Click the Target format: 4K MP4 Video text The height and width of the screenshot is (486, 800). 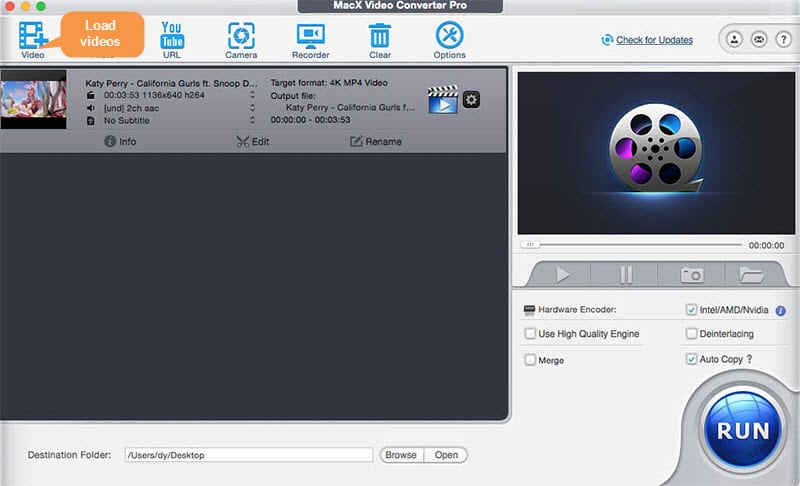point(329,83)
